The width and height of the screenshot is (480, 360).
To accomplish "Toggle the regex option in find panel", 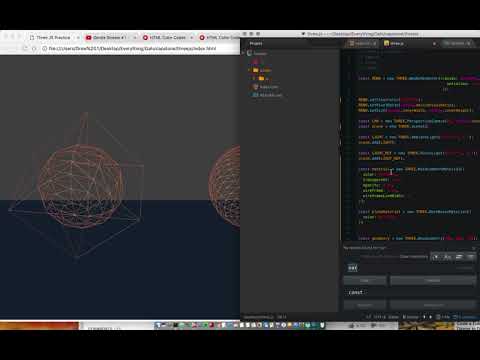I will click(x=435, y=257).
